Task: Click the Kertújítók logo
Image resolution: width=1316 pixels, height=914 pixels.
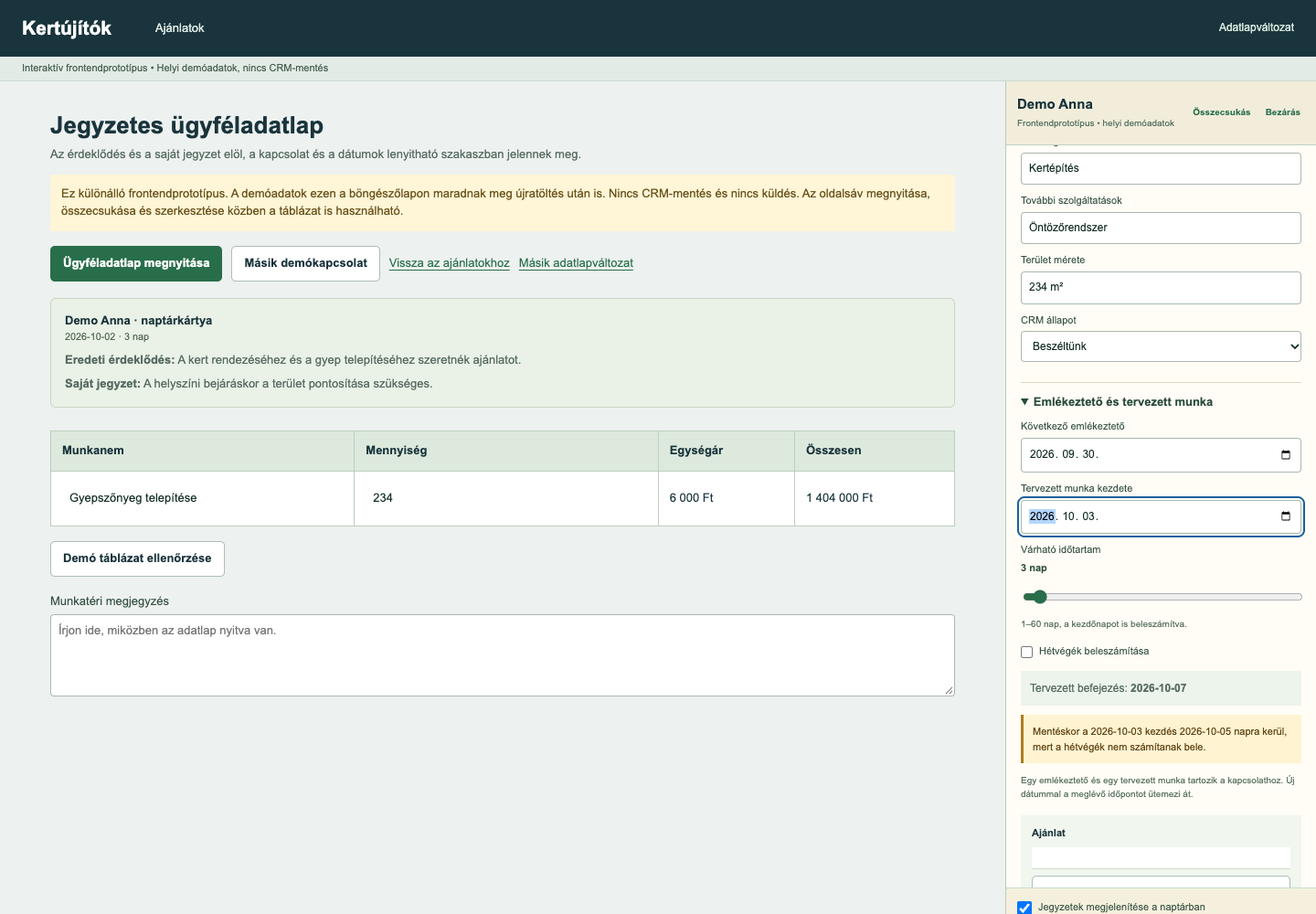Action: pos(67,28)
